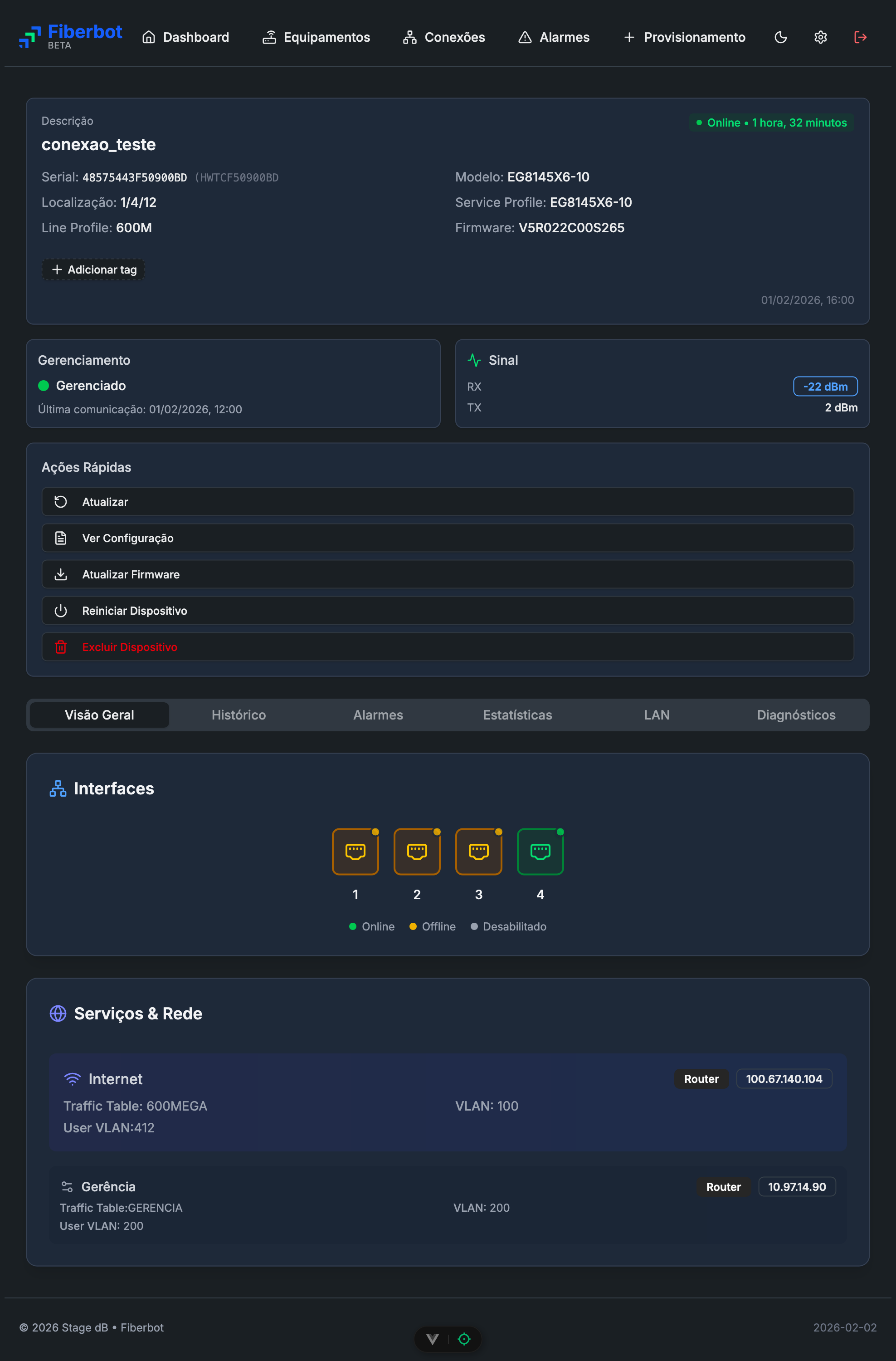Expand the chevron control at the bottom
This screenshot has height=1361, width=896.
point(433,1339)
